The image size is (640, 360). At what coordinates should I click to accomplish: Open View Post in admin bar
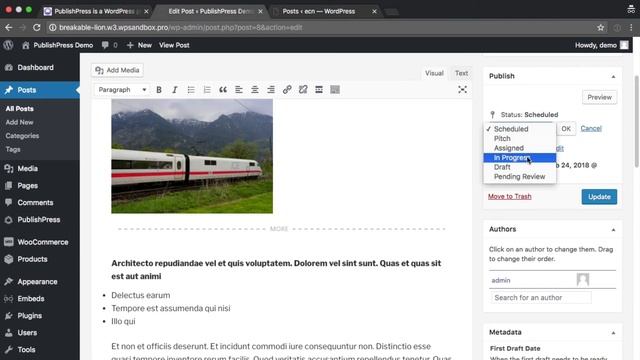[x=174, y=45]
